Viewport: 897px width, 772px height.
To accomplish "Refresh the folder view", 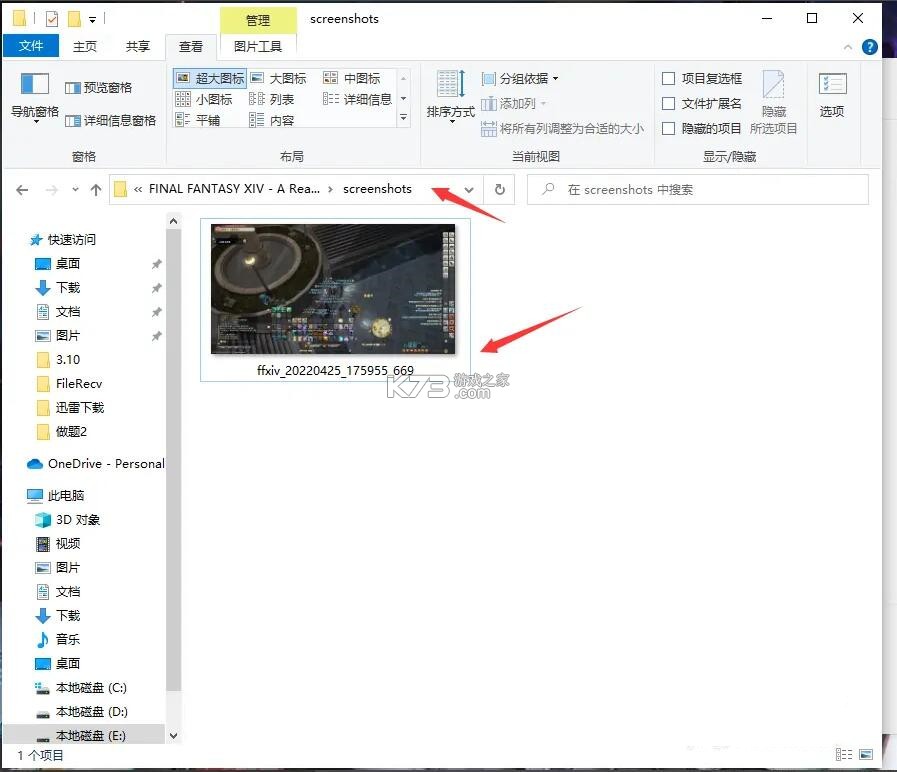I will (499, 189).
